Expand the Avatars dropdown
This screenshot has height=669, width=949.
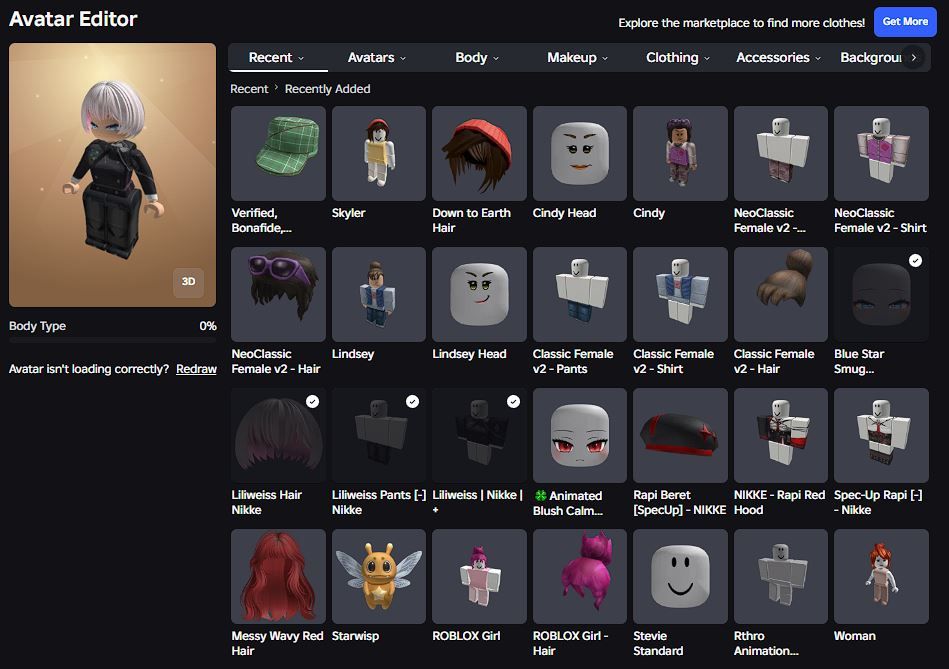376,58
